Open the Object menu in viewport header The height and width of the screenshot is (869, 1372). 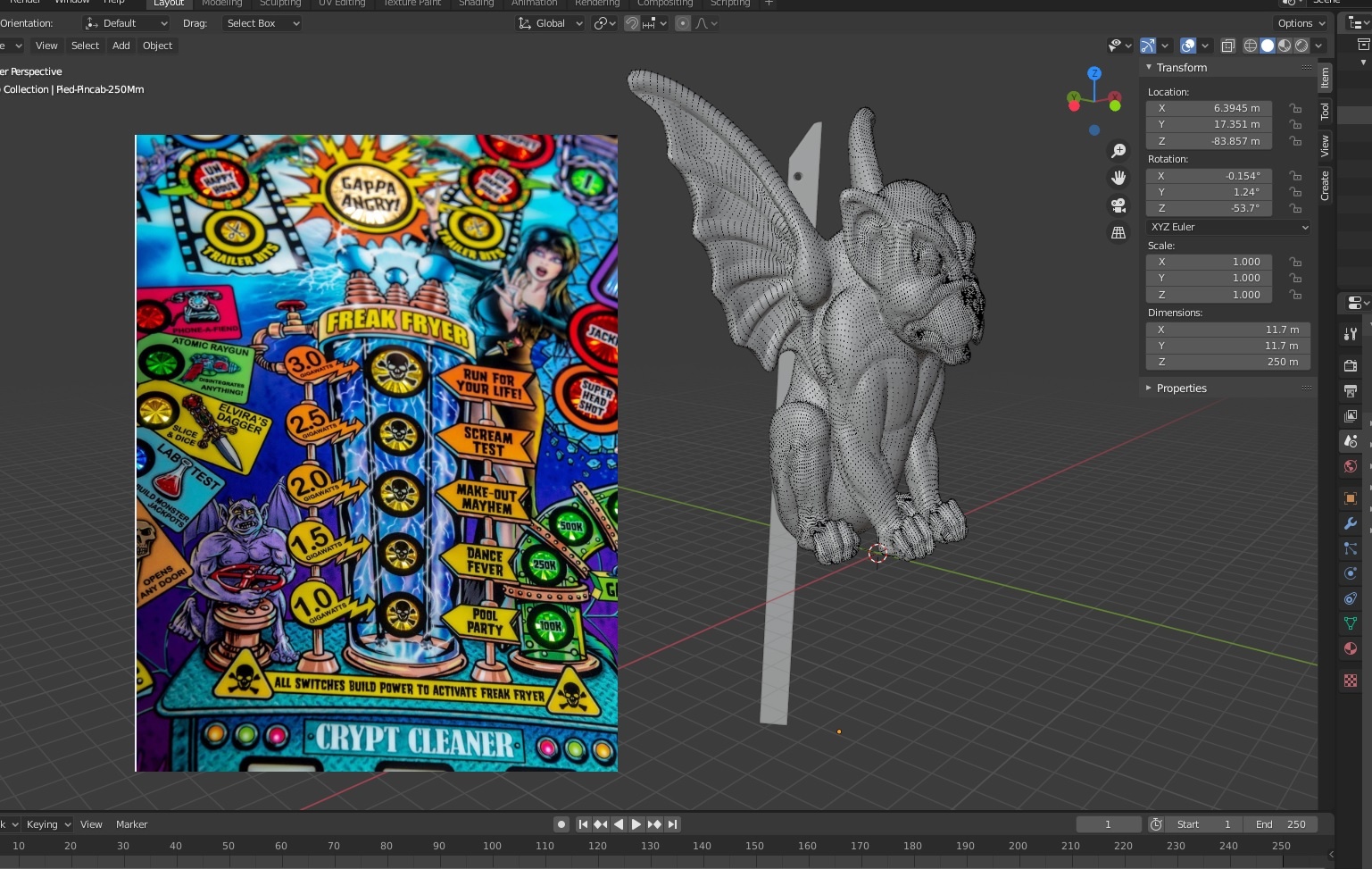(x=157, y=46)
